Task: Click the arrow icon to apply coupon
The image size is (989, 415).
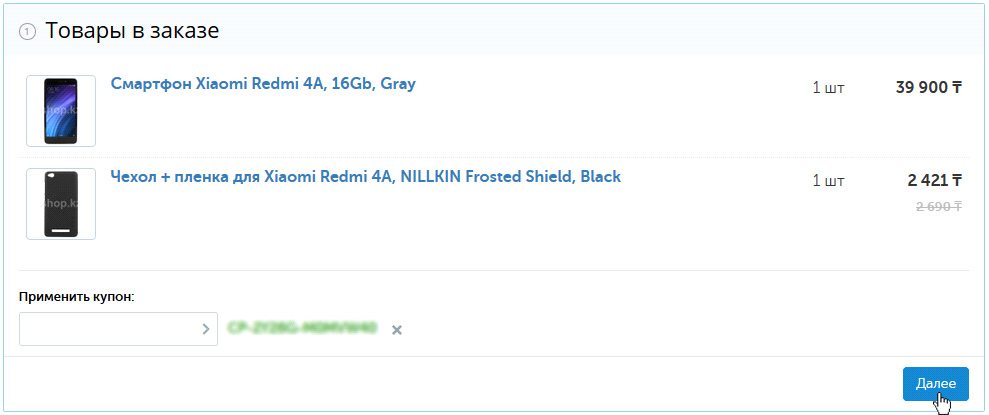Action: pyautogui.click(x=206, y=329)
